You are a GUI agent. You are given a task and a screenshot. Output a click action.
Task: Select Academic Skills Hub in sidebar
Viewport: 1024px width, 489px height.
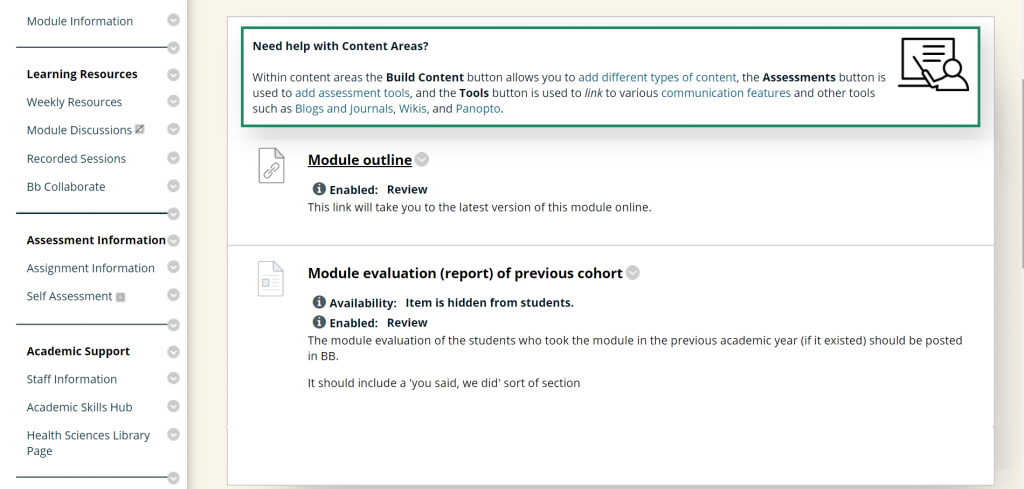(x=80, y=407)
